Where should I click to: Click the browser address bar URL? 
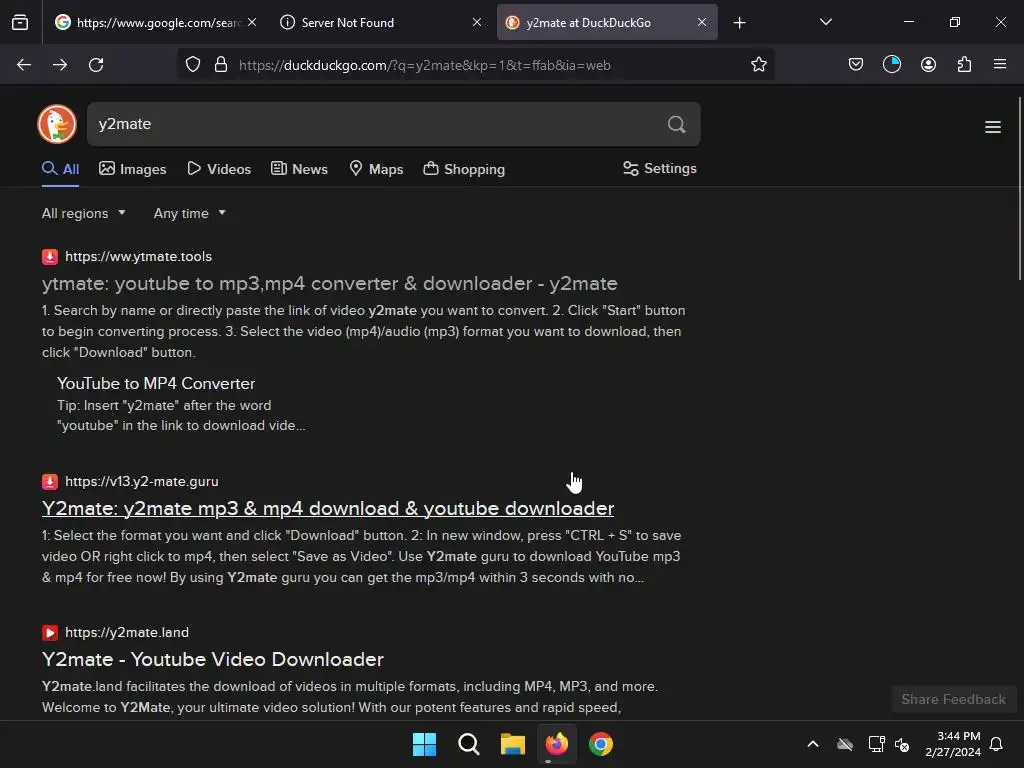[424, 65]
